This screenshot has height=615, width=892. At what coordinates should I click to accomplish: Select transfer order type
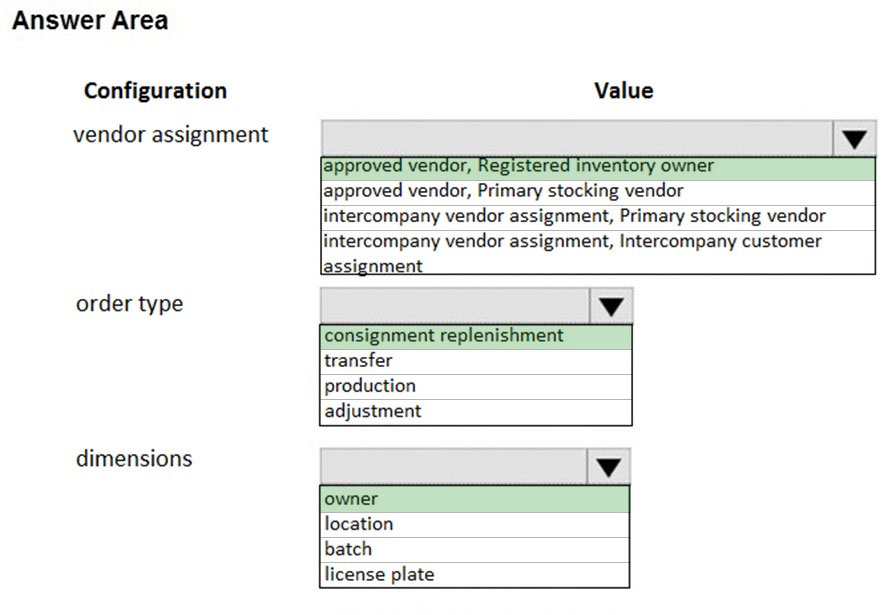tap(476, 361)
